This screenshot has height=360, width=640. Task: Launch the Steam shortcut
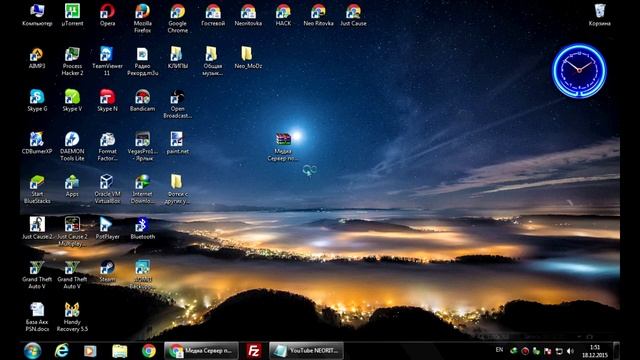[107, 271]
